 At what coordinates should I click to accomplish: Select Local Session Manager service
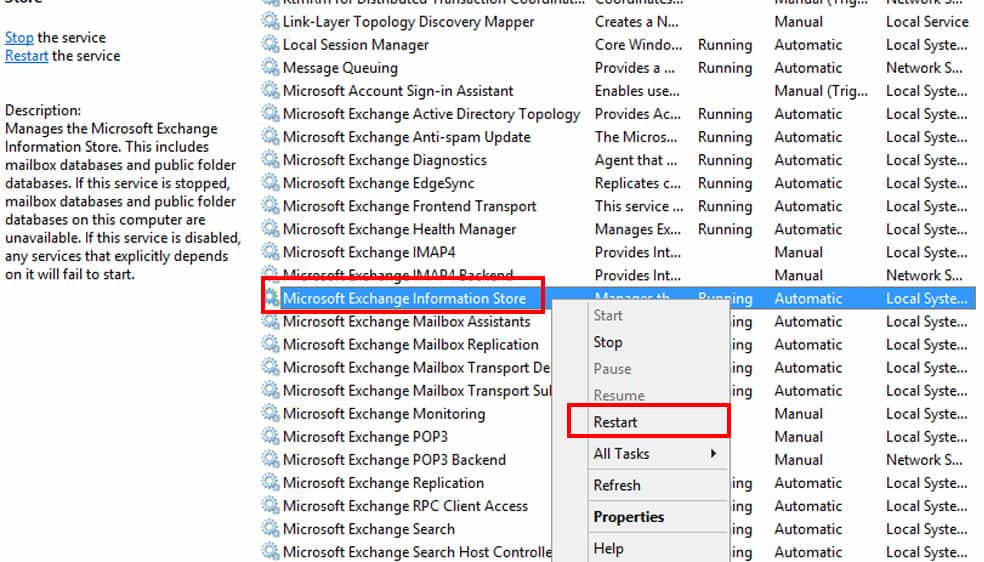coord(356,45)
